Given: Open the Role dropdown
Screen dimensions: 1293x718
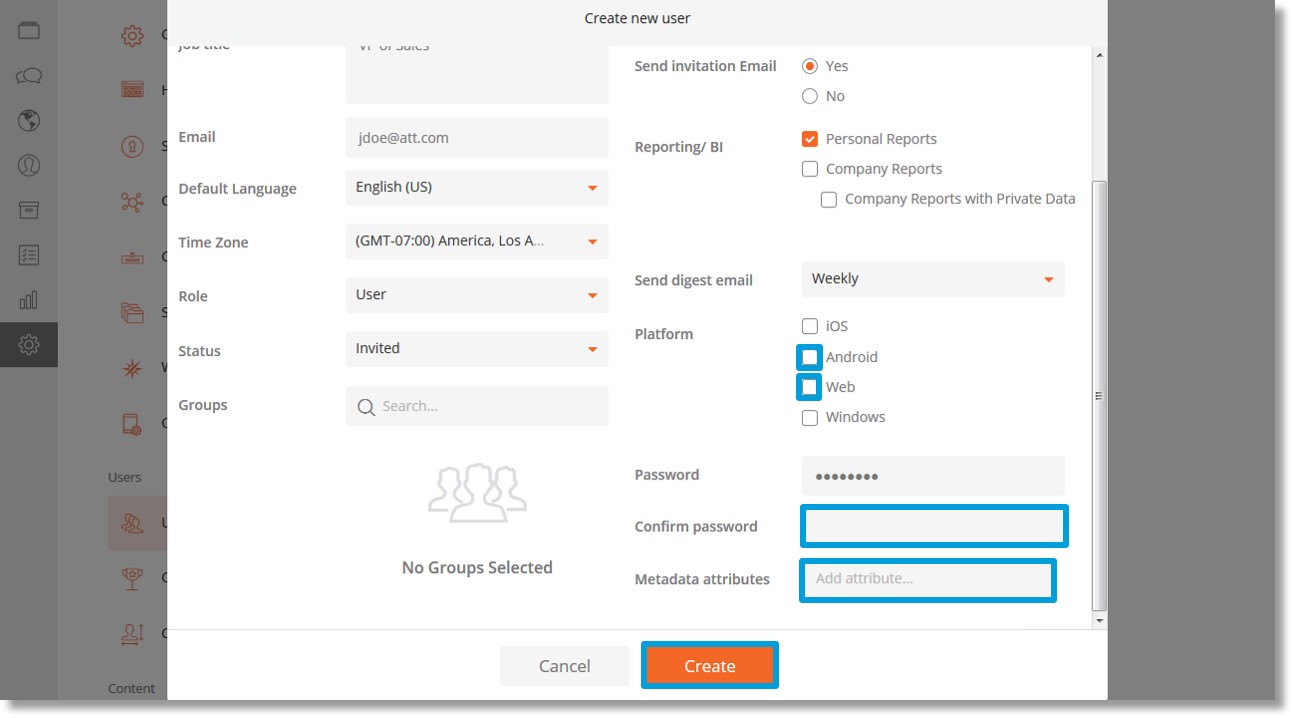Looking at the screenshot, I should click(477, 296).
